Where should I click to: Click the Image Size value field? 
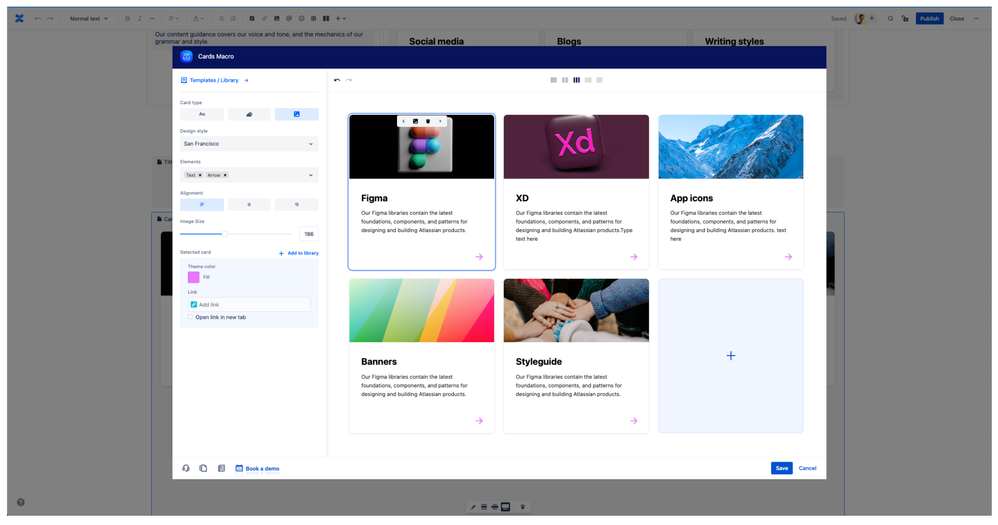pos(309,234)
